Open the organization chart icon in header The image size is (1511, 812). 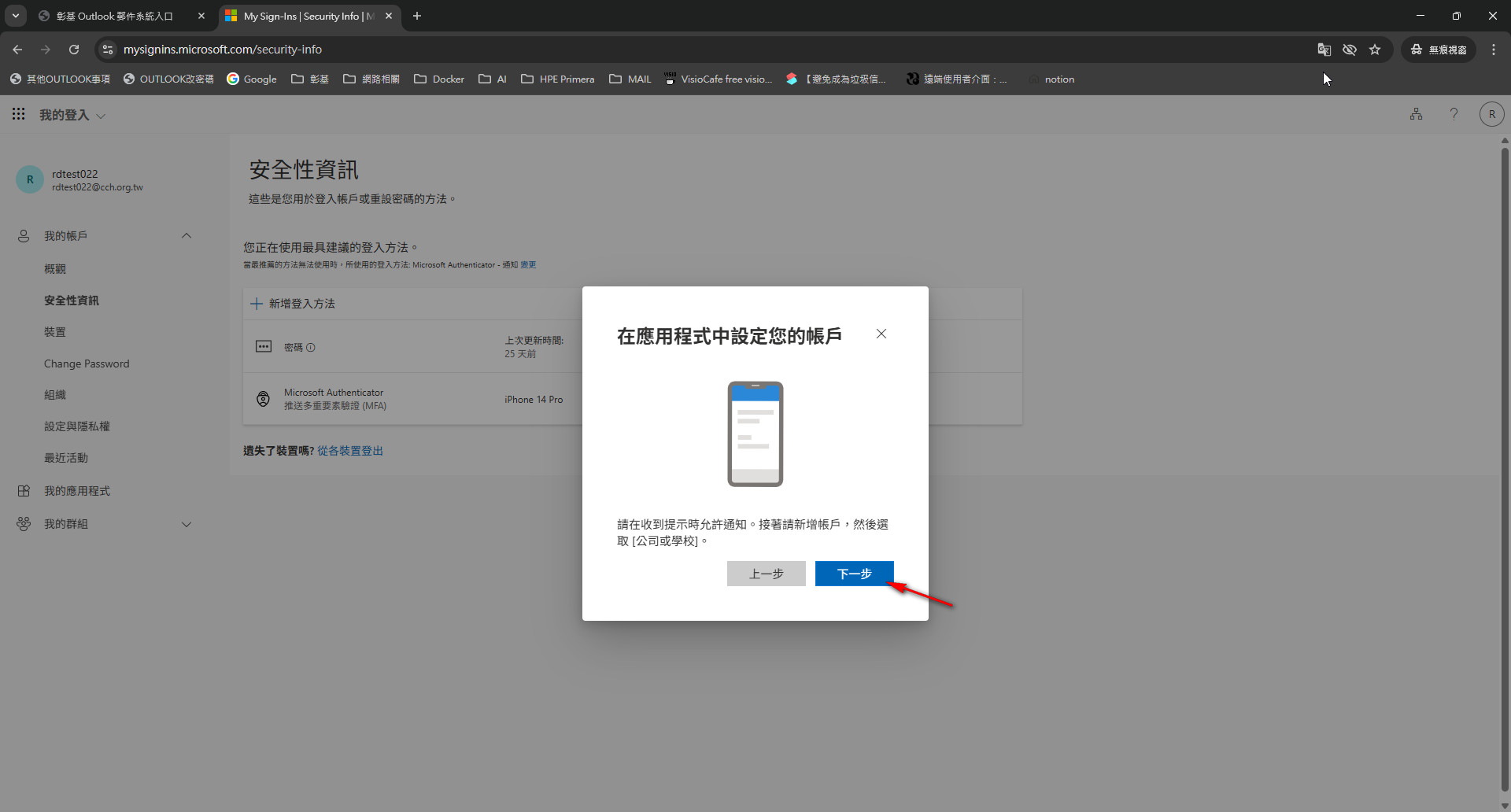click(x=1416, y=114)
